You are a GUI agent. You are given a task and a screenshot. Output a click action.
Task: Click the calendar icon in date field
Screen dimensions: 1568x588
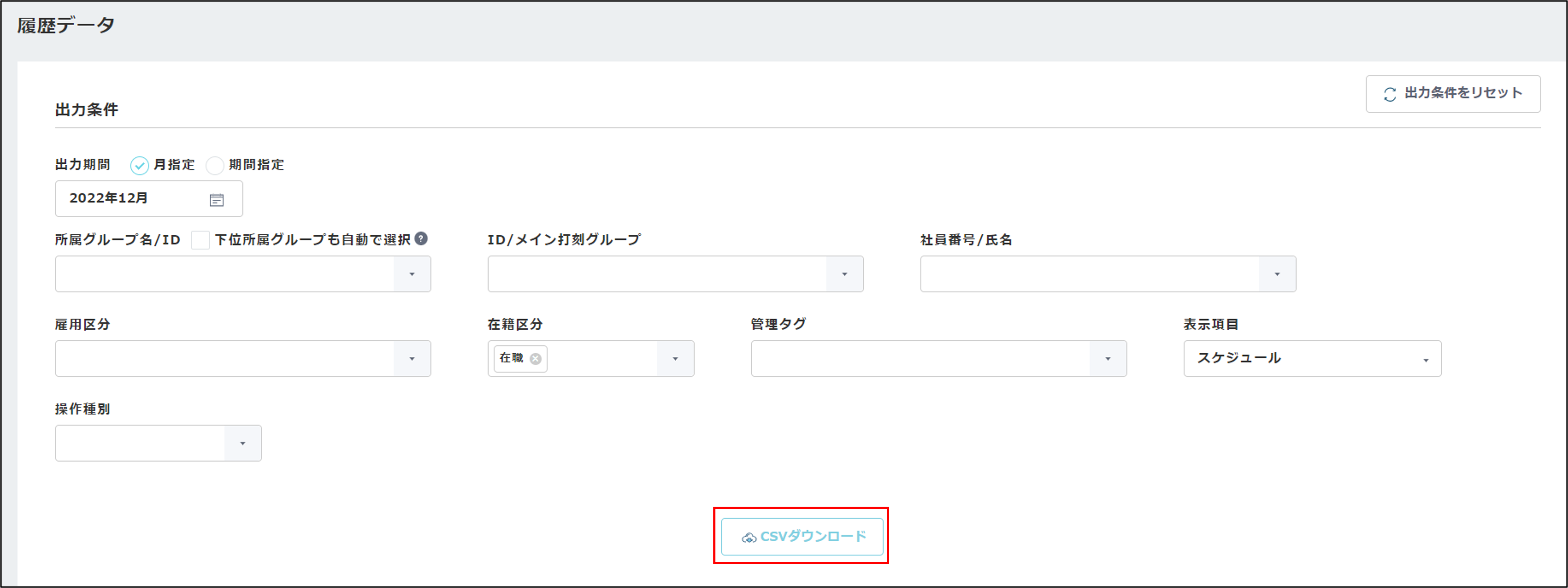tap(216, 200)
